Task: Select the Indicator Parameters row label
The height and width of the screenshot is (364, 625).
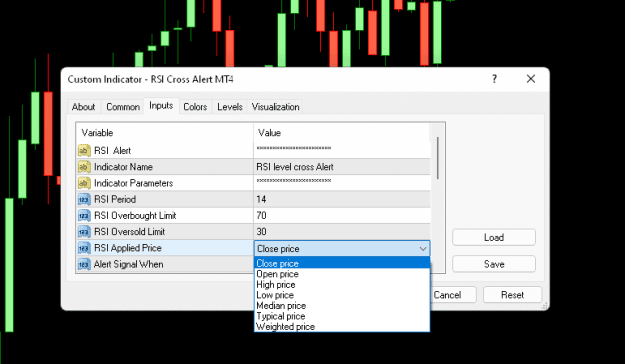Action: (134, 183)
